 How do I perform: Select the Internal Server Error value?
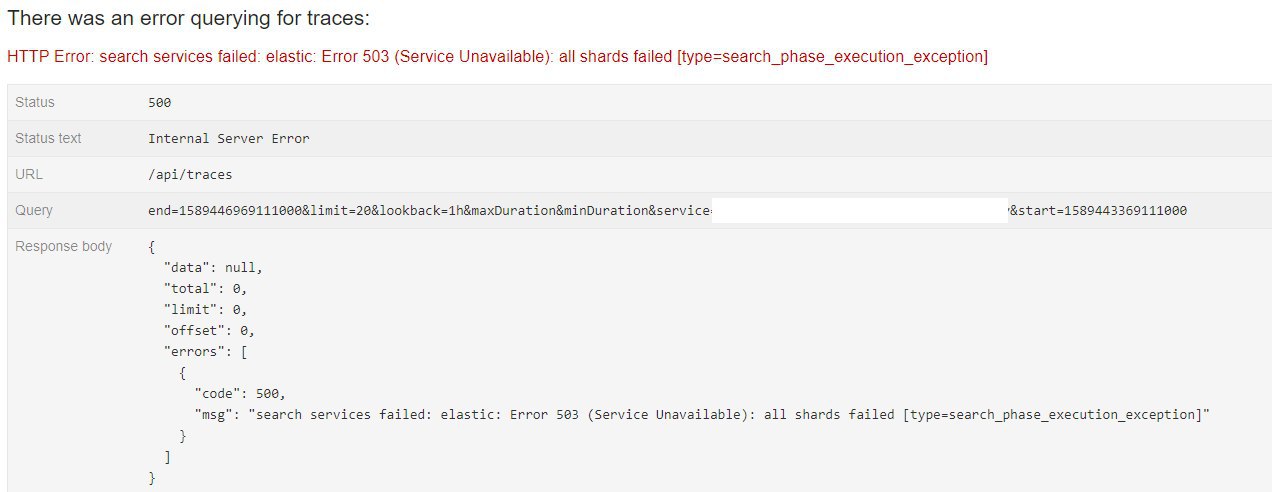(229, 138)
